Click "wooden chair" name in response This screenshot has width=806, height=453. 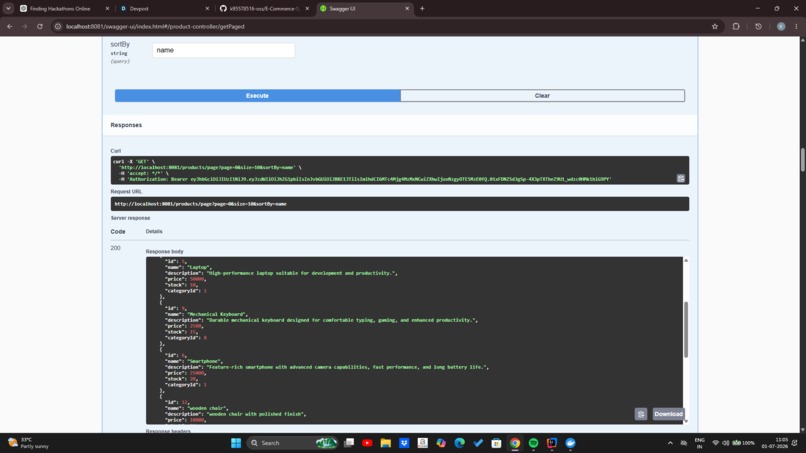(208, 408)
